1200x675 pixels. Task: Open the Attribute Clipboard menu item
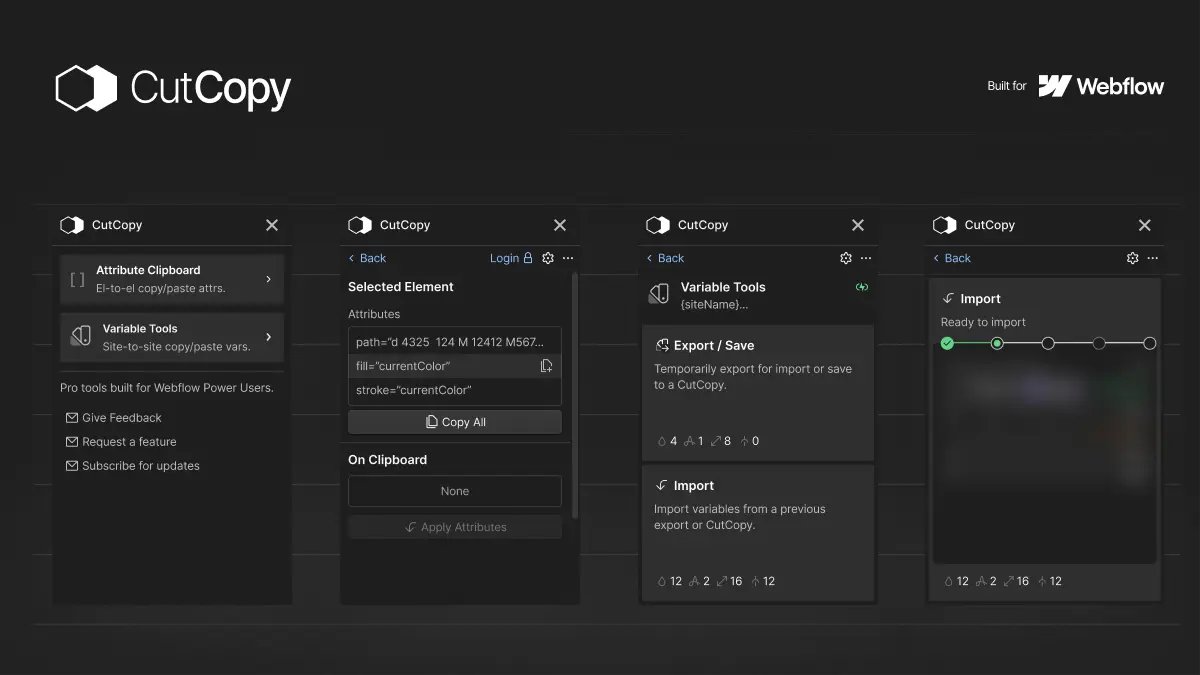[x=172, y=279]
